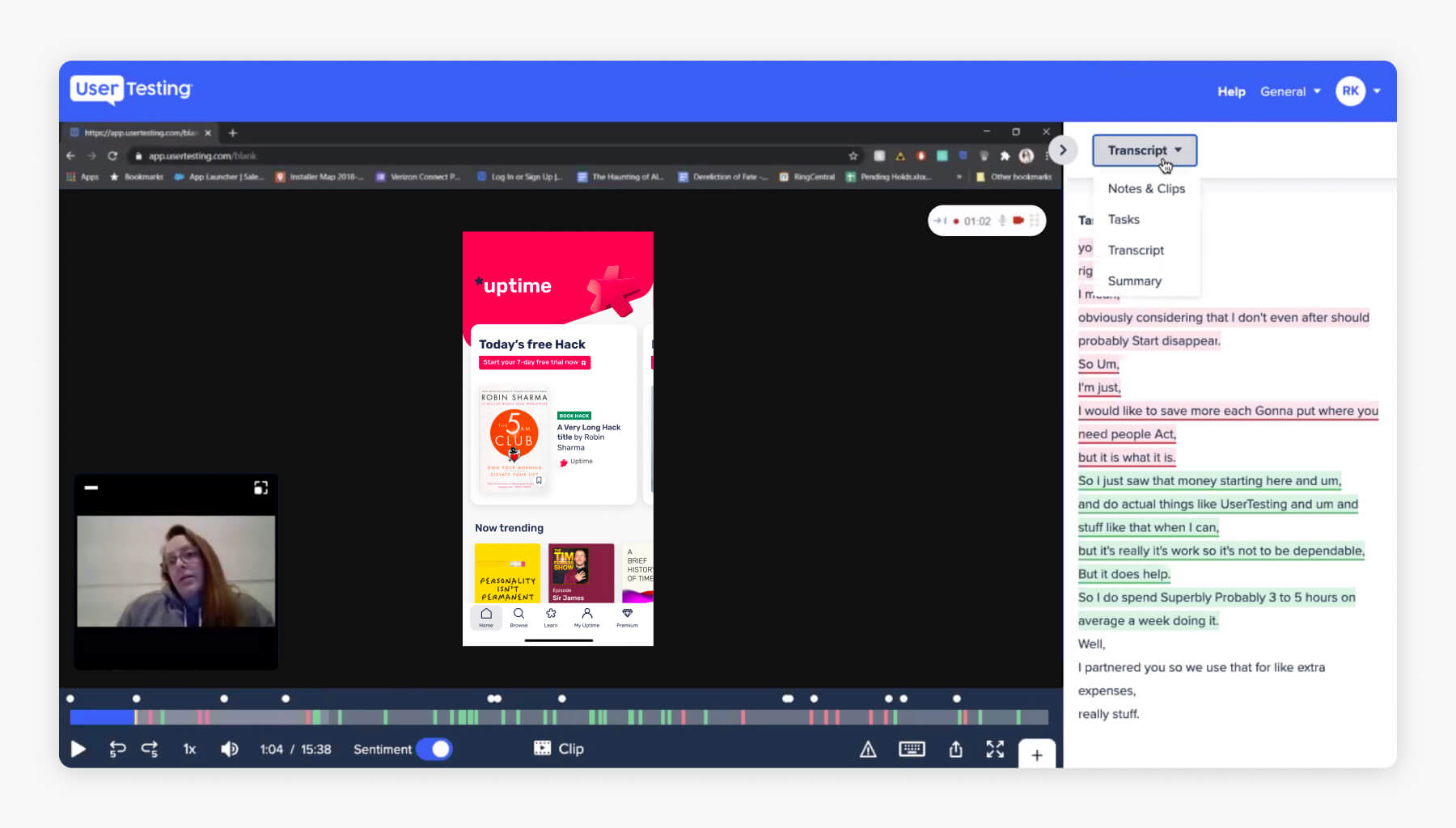Share the video with the share icon
Screen dimensions: 1456x828
click(955, 749)
